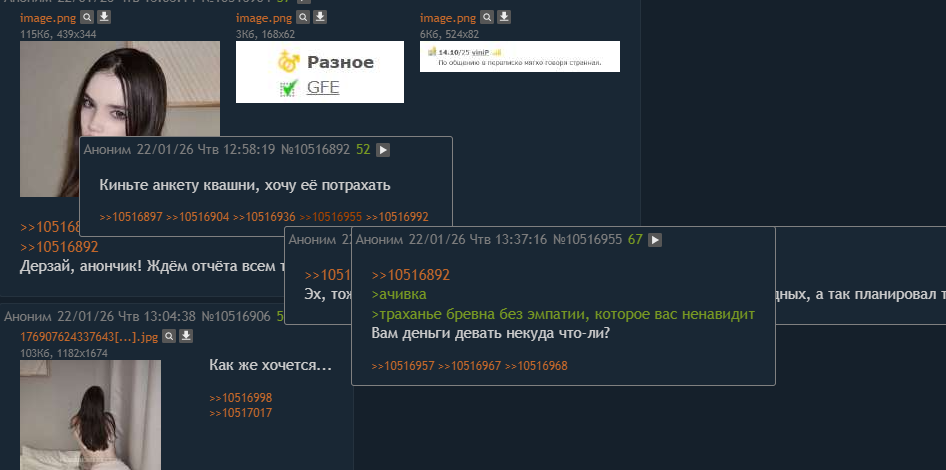Click the post number №10516906
Screen dimensions: 946x470
(236, 316)
